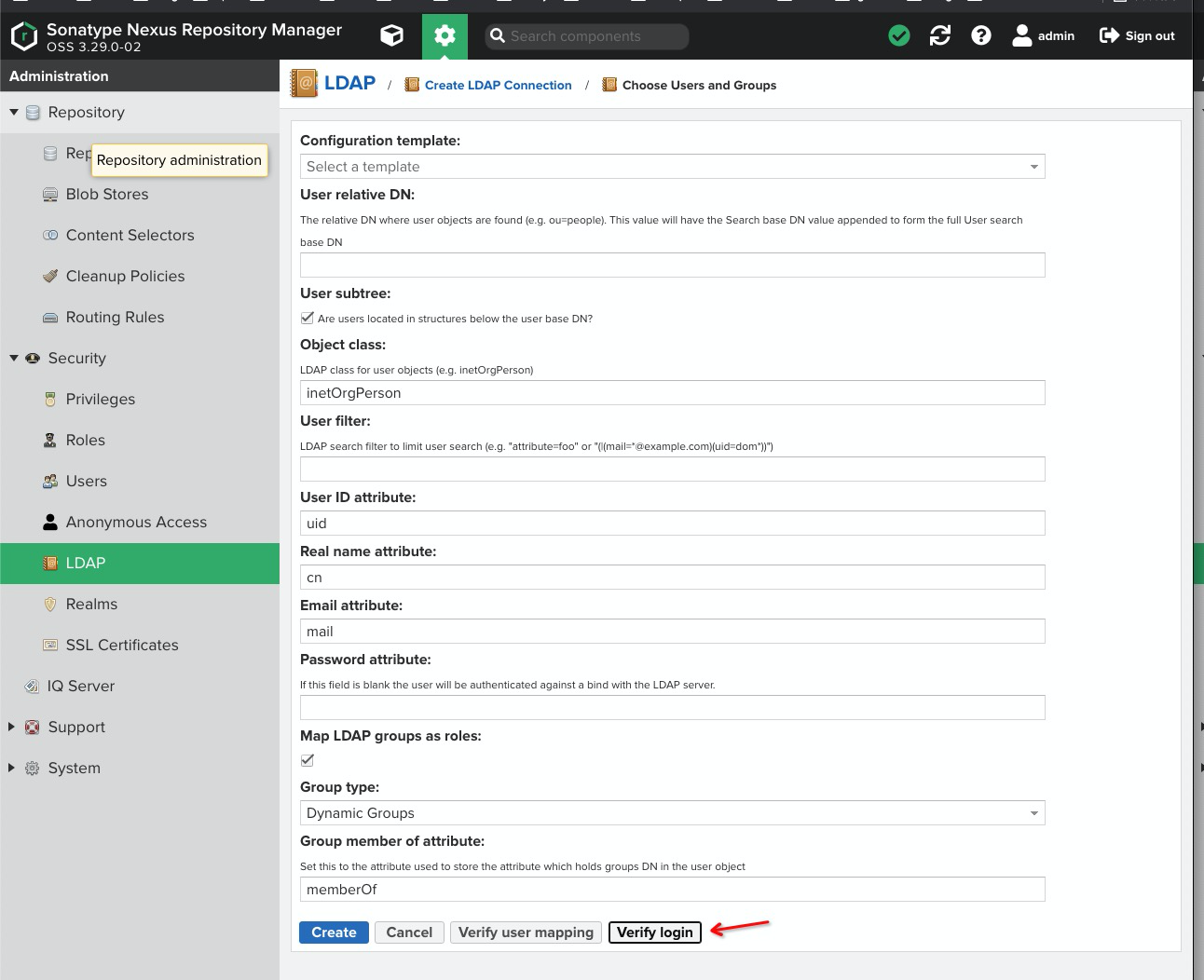
Task: Click the Realms shield icon
Action: point(50,604)
